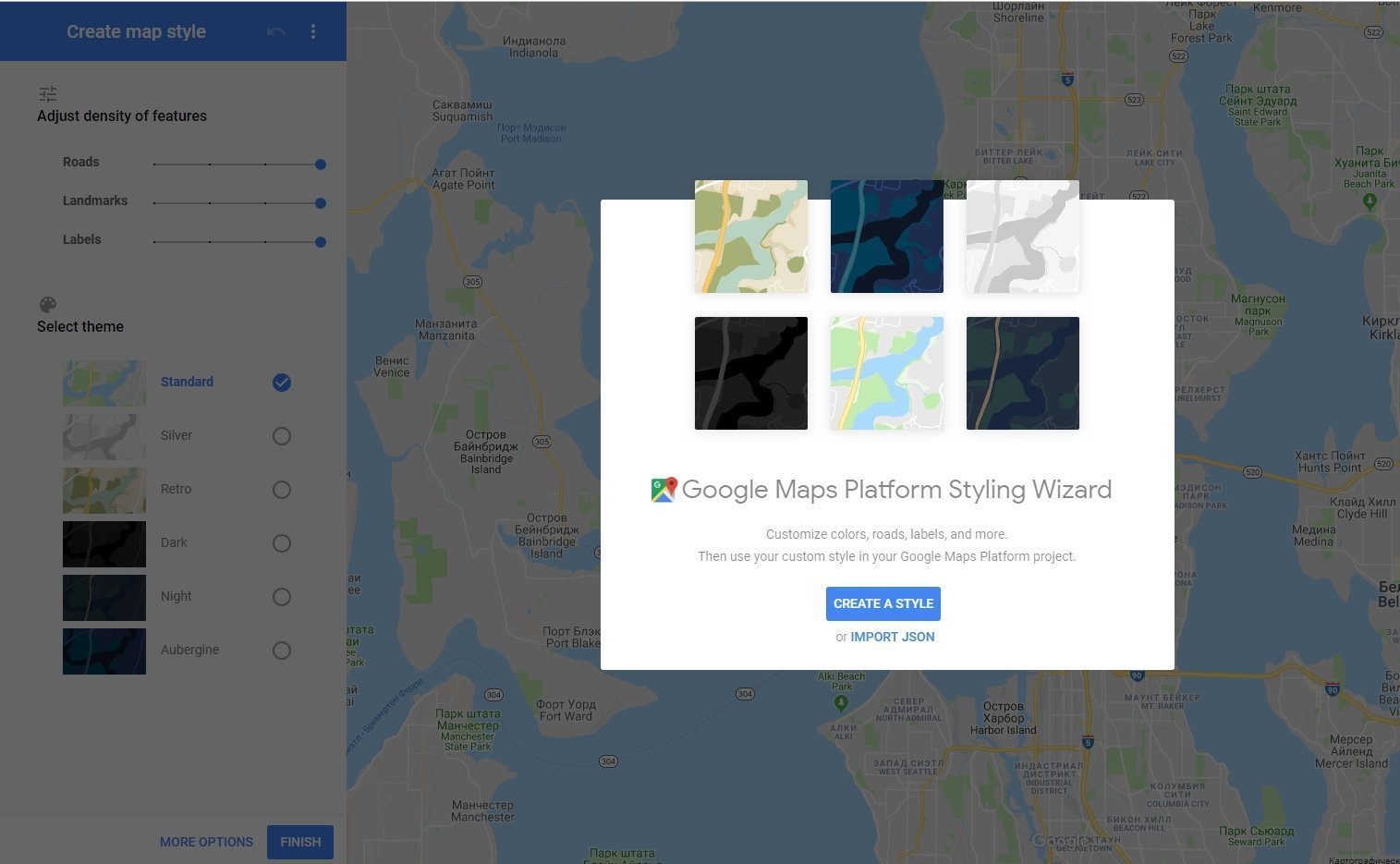The image size is (1400, 864).
Task: Pick the Dark theme radio button
Action: click(282, 543)
